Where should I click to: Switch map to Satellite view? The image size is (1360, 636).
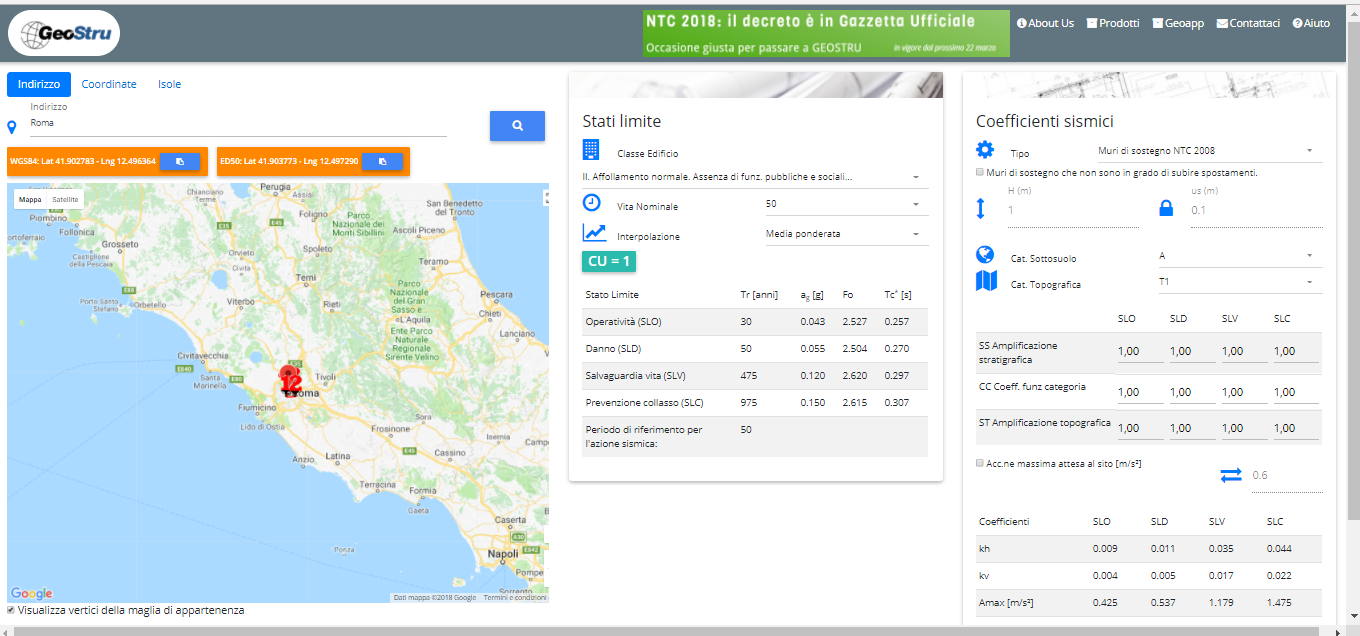pos(65,199)
